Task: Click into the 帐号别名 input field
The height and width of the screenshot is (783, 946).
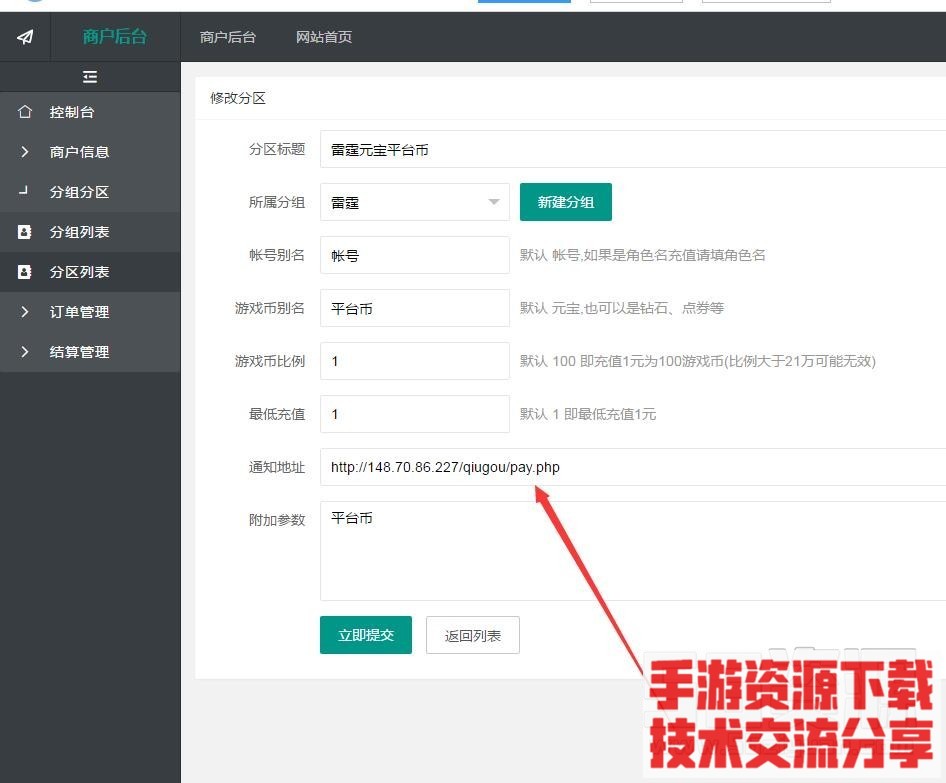Action: [414, 255]
